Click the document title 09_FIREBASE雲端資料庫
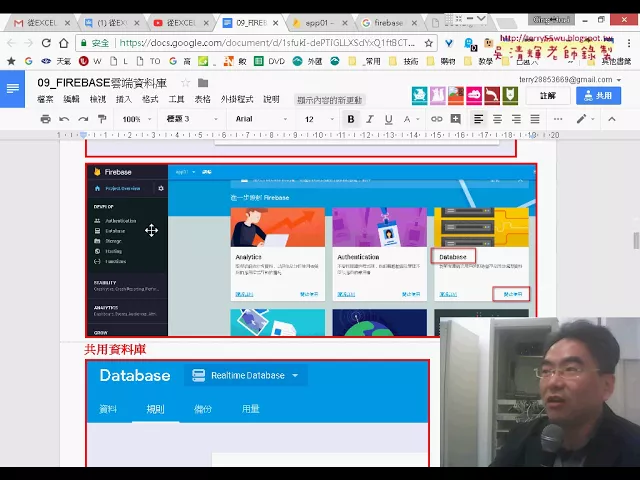 pos(102,83)
